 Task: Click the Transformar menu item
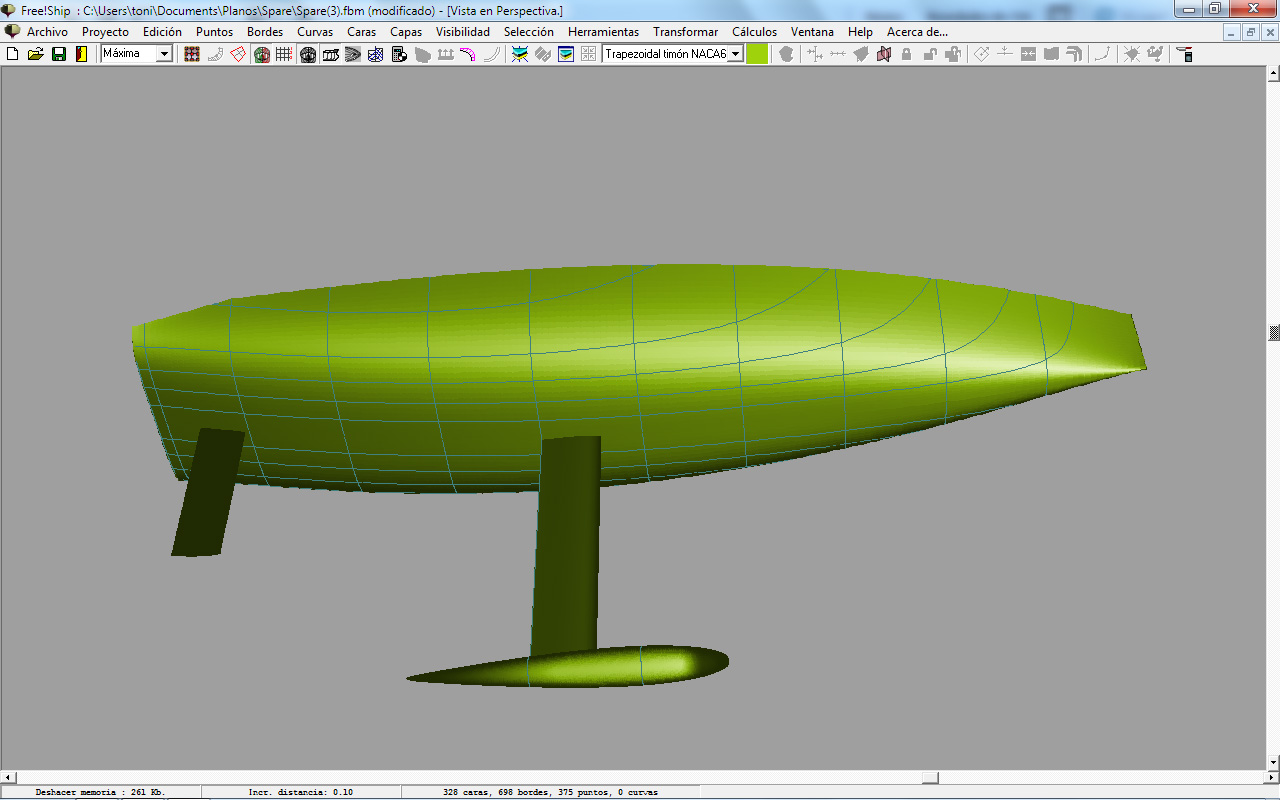(685, 32)
